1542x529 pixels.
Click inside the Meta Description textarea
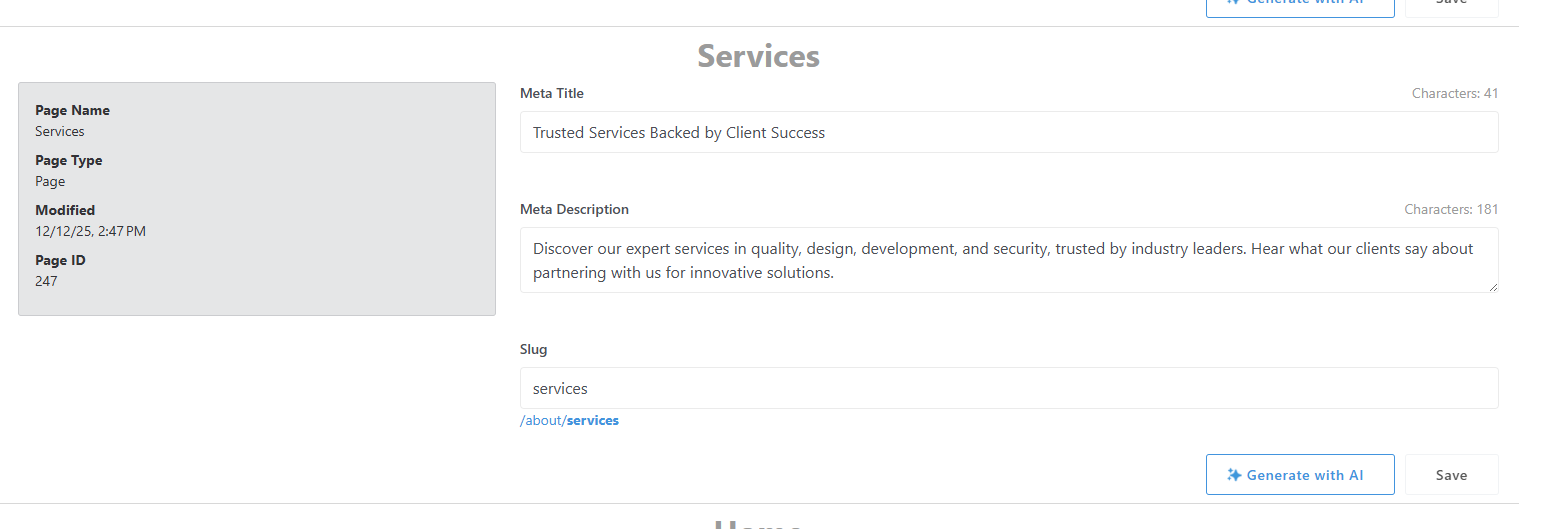(x=1008, y=260)
